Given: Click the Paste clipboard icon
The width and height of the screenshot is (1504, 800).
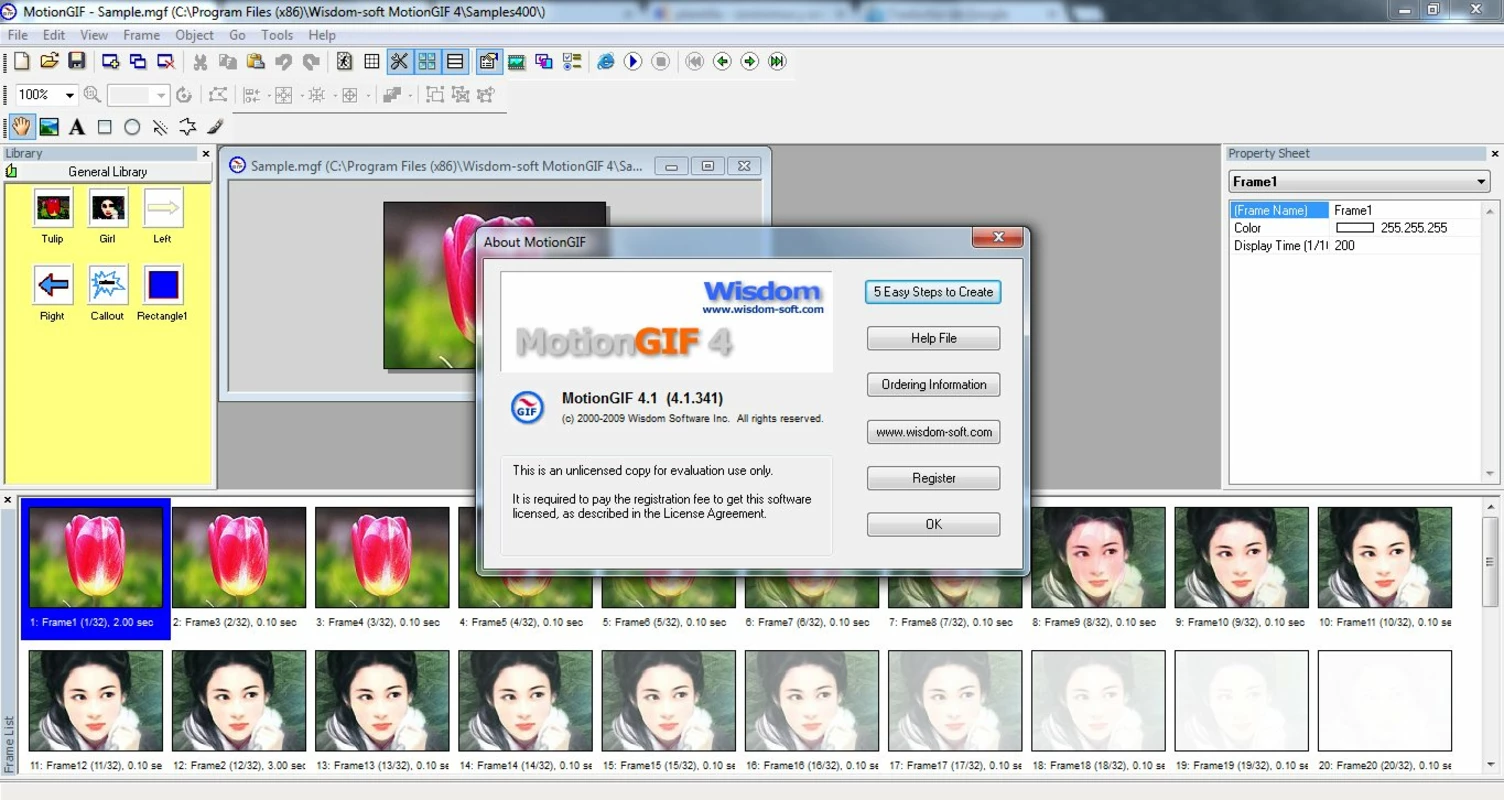Looking at the screenshot, I should (x=256, y=61).
